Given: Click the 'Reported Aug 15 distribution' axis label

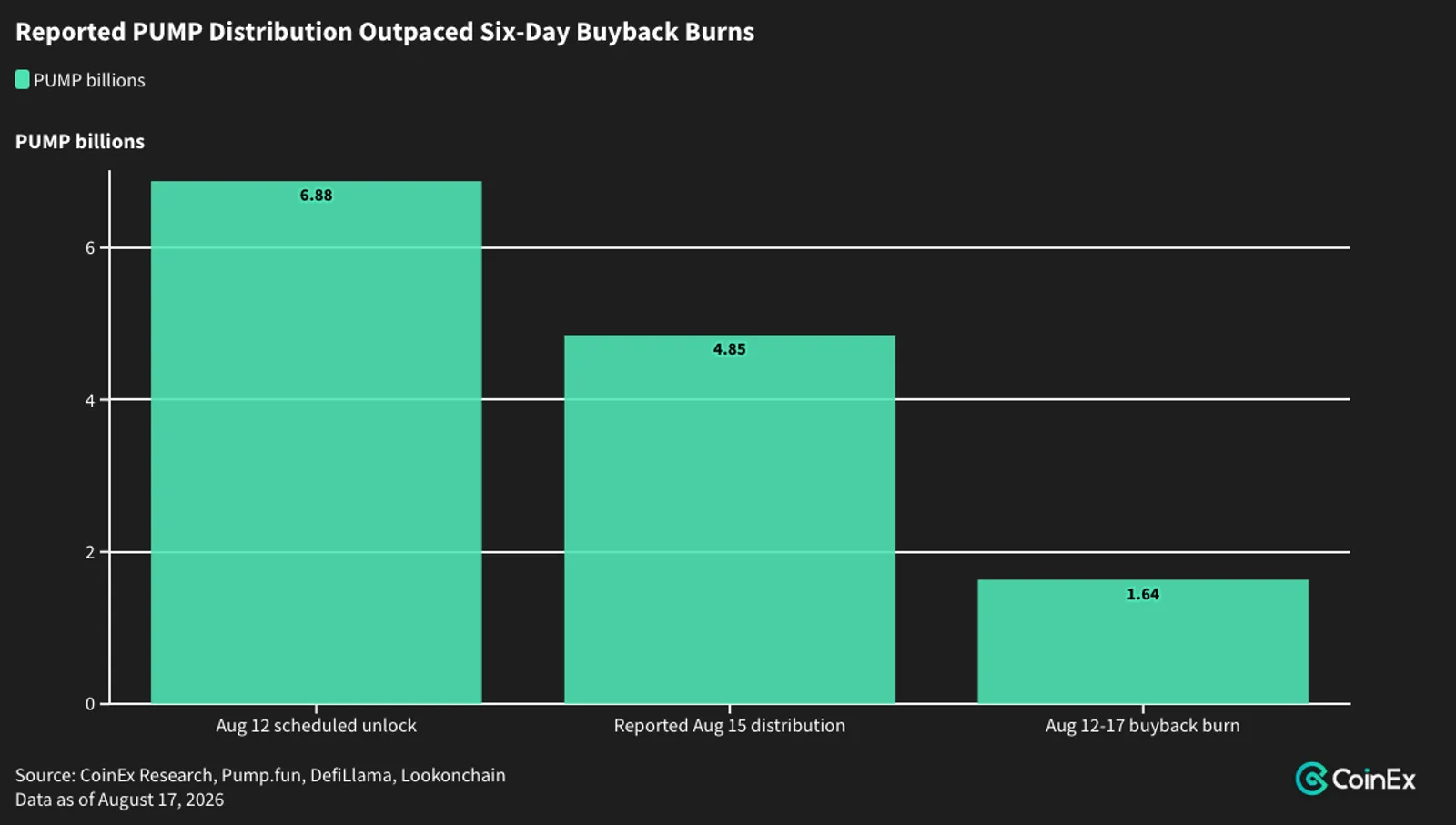Looking at the screenshot, I should click(x=729, y=726).
